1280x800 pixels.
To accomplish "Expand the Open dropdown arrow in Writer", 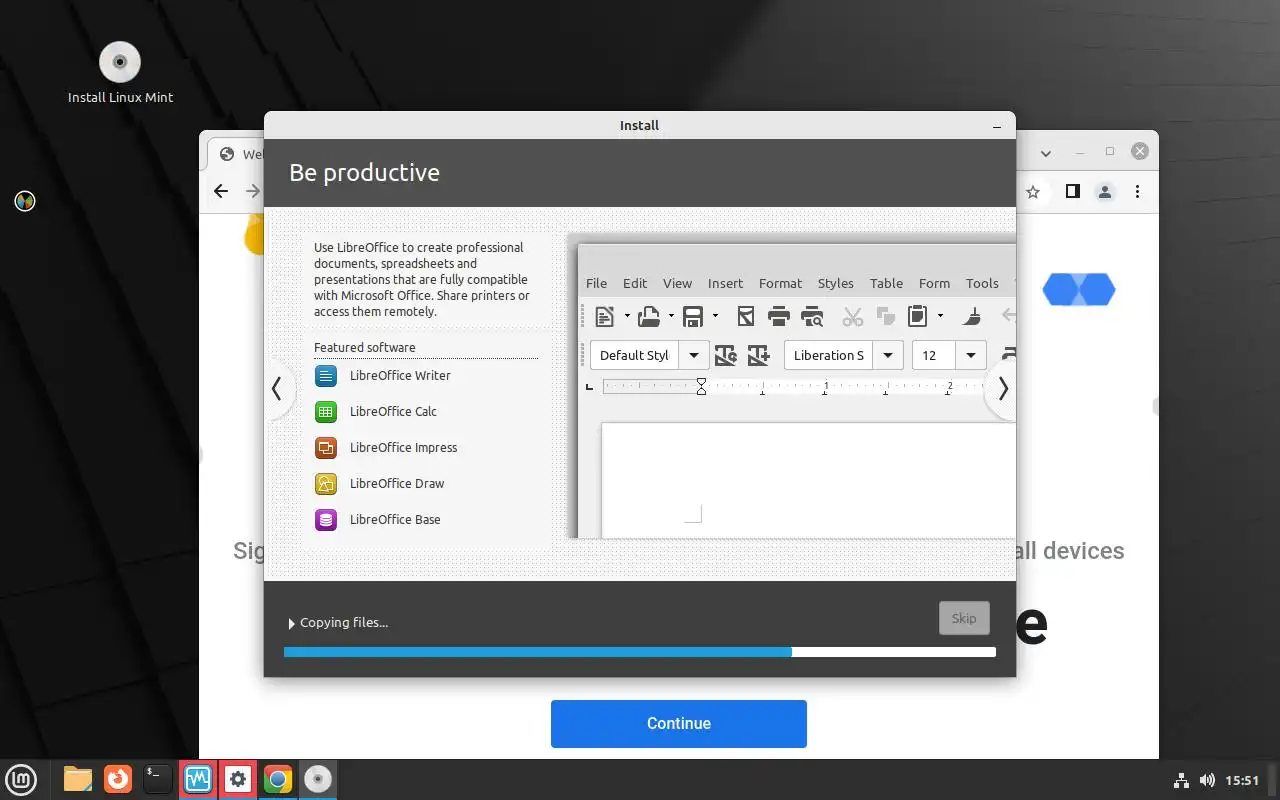I will pyautogui.click(x=671, y=317).
